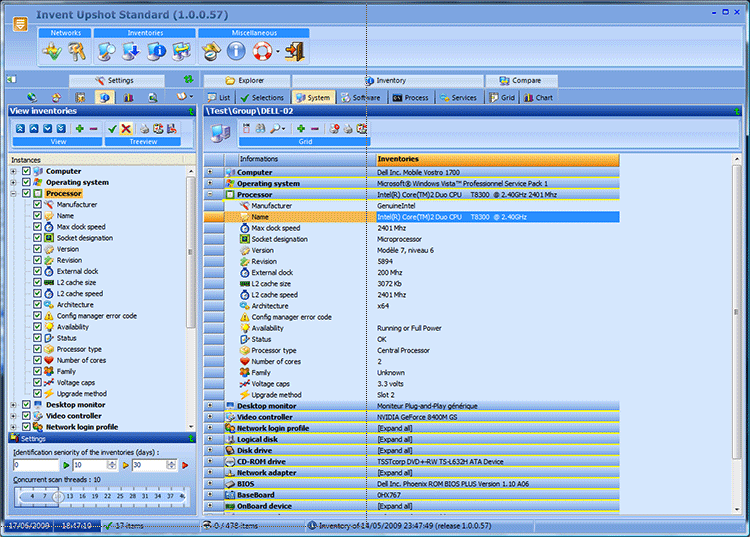Viewport: 750px width, 537px height.
Task: Click the Inventories column header
Action: [x=497, y=159]
